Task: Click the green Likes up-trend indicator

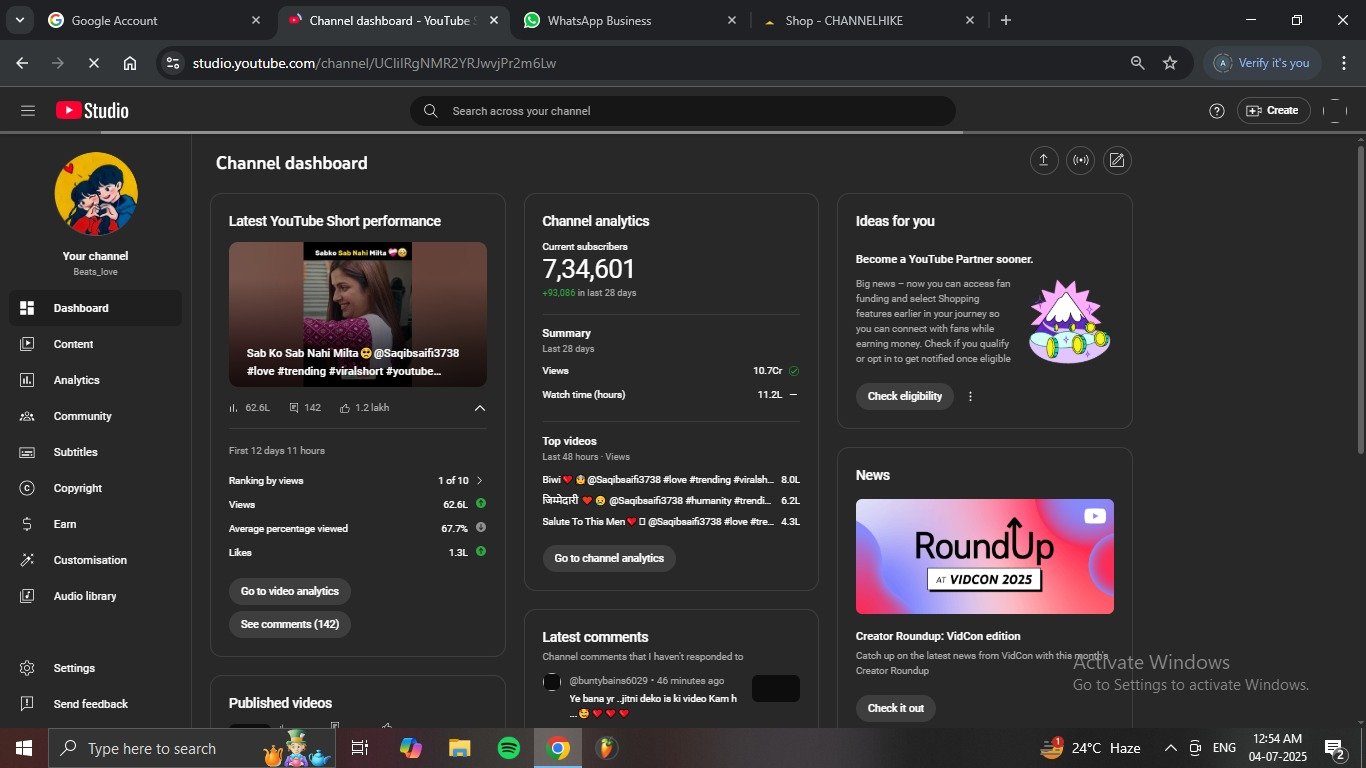Action: pos(481,552)
